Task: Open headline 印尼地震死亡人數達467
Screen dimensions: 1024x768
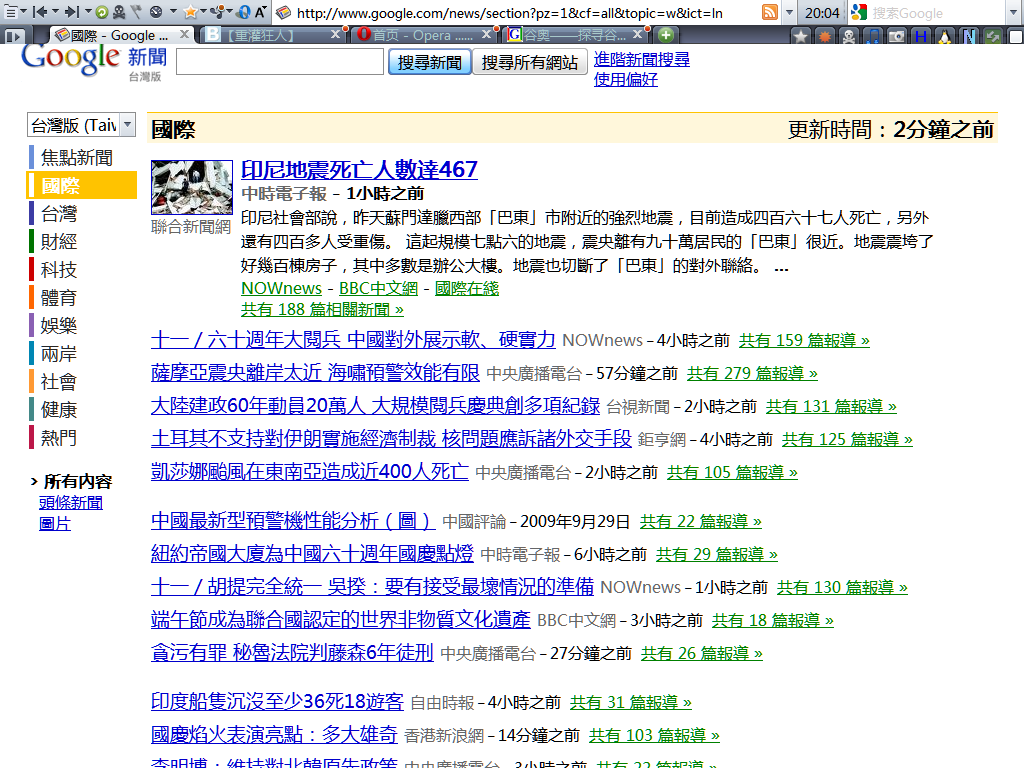Action: click(359, 170)
